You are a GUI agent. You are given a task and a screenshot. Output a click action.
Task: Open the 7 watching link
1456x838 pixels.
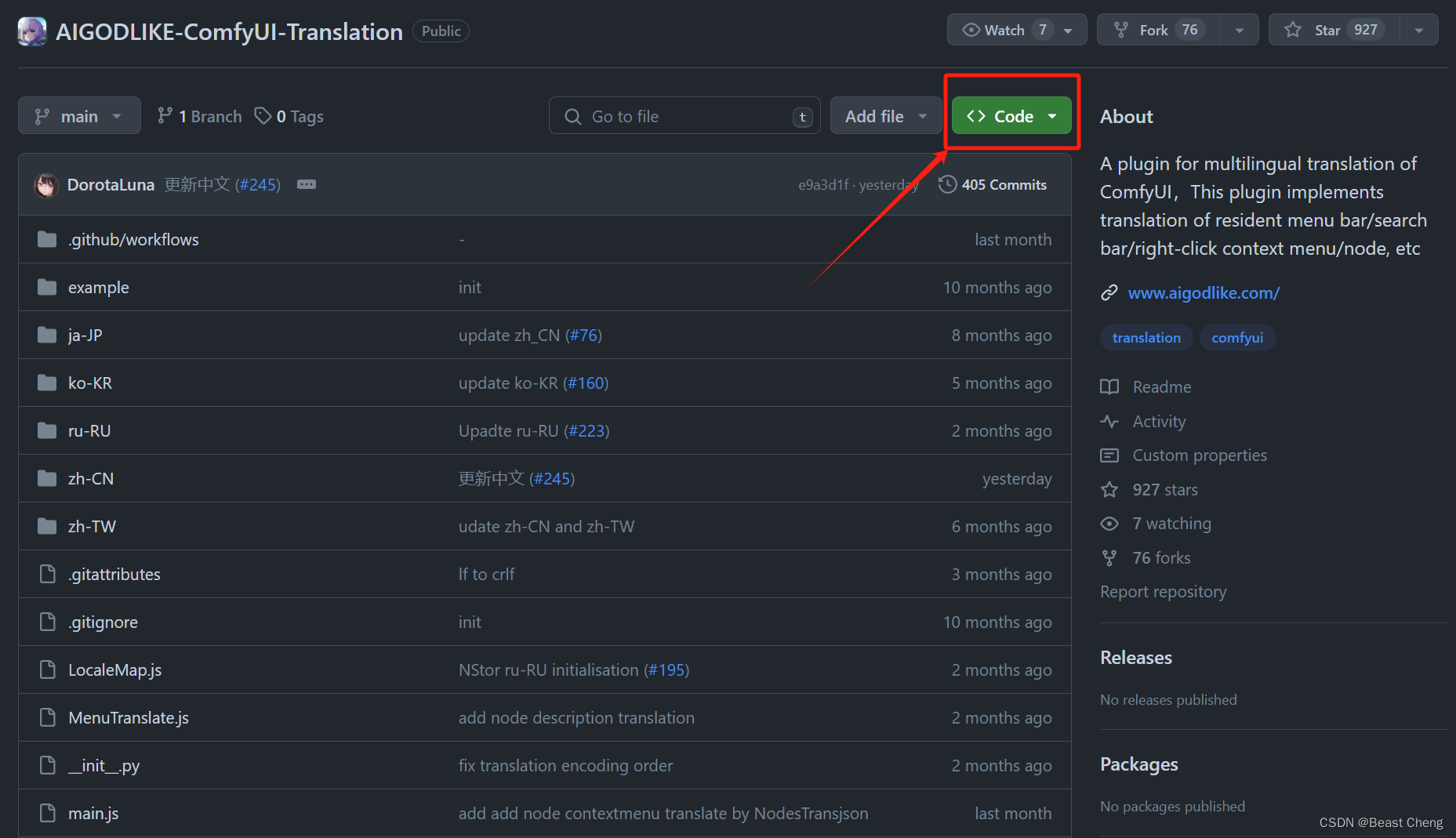coord(1171,524)
